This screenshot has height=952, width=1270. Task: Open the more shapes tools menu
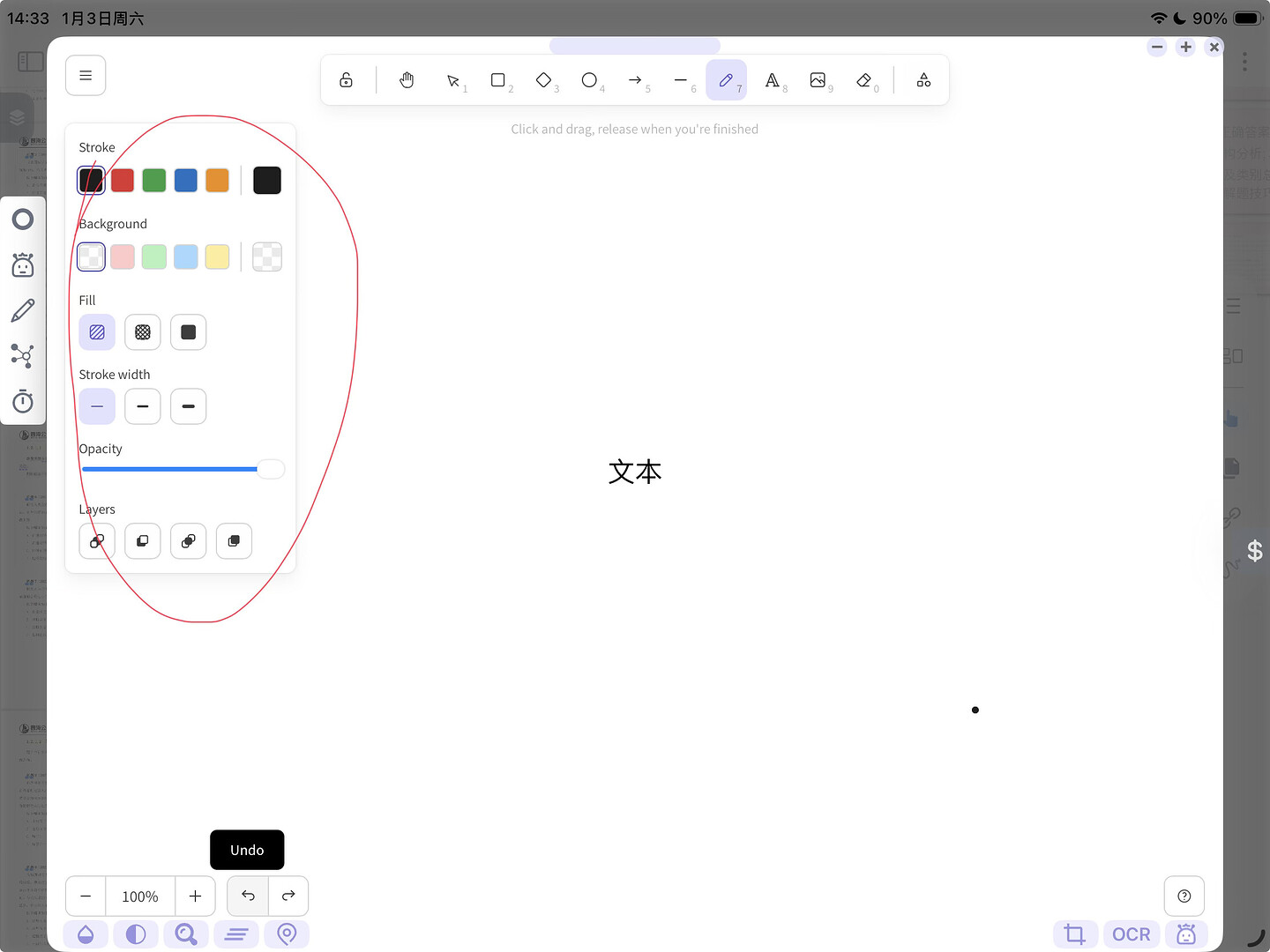[x=923, y=80]
